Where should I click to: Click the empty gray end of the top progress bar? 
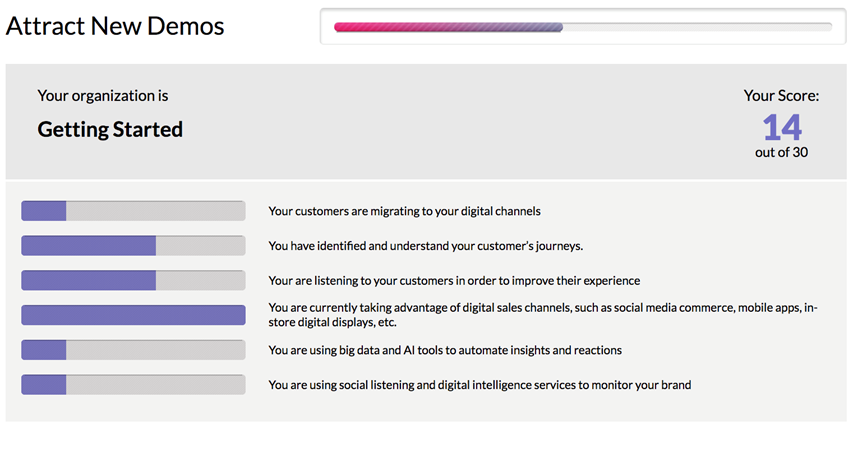pyautogui.click(x=700, y=28)
